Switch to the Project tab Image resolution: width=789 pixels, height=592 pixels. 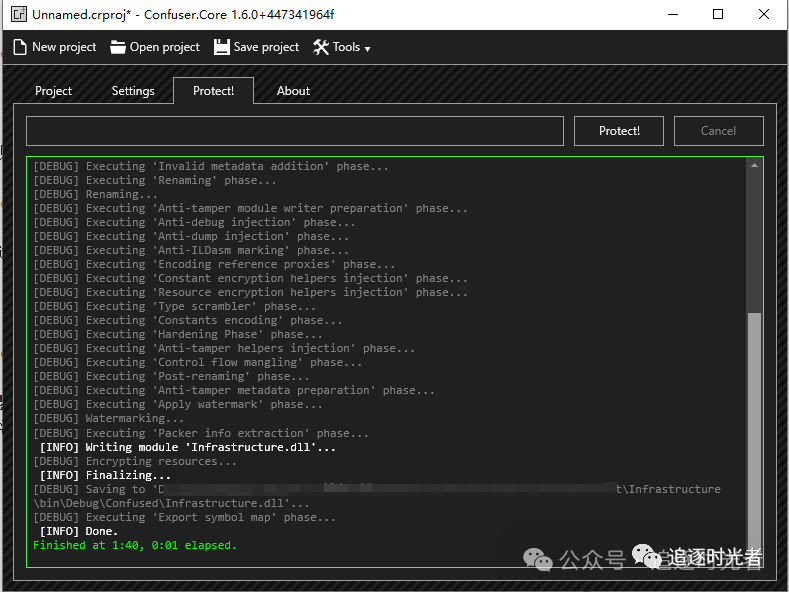click(x=54, y=91)
